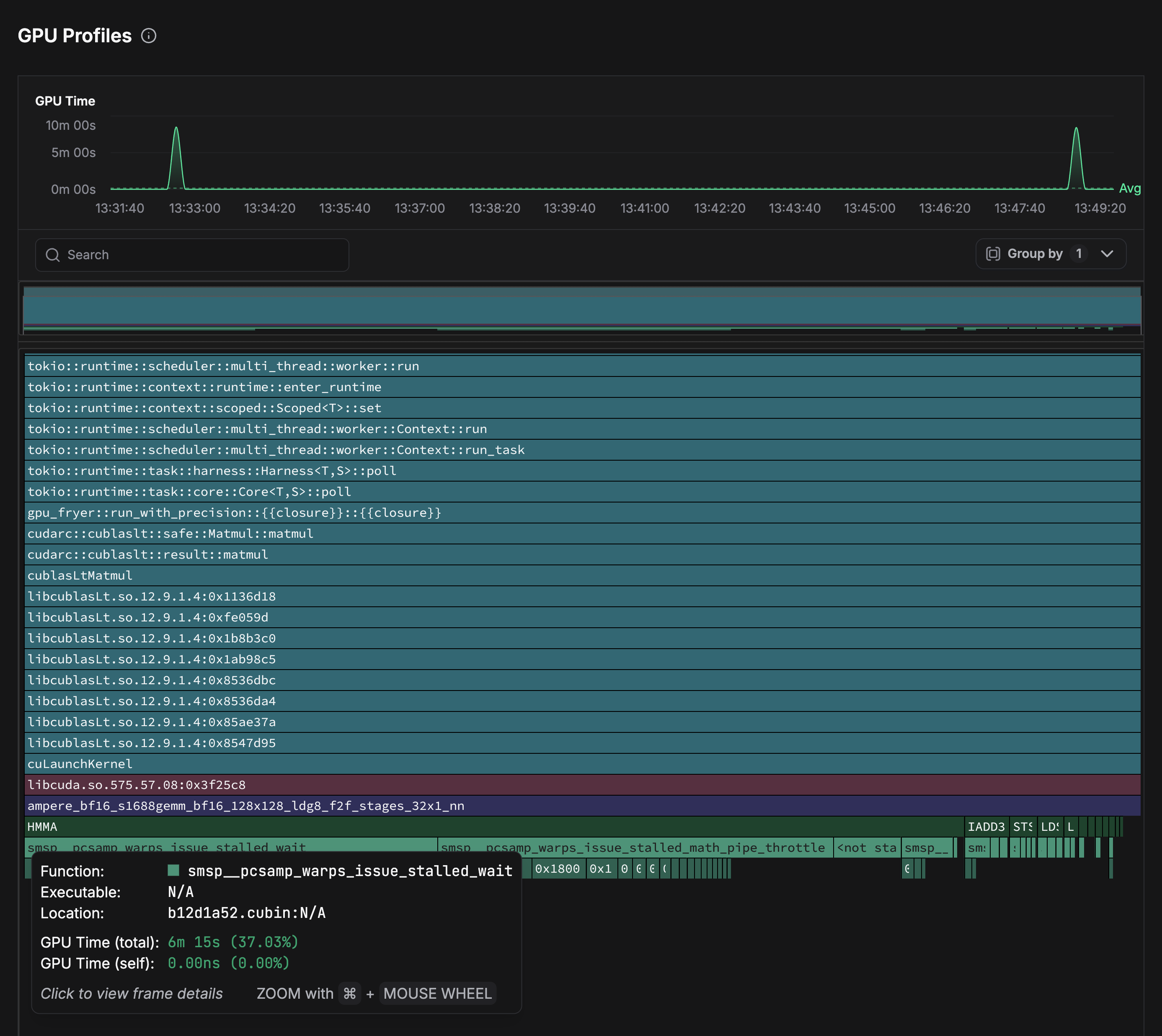Click the frames icon inside the Group by control

click(x=993, y=254)
